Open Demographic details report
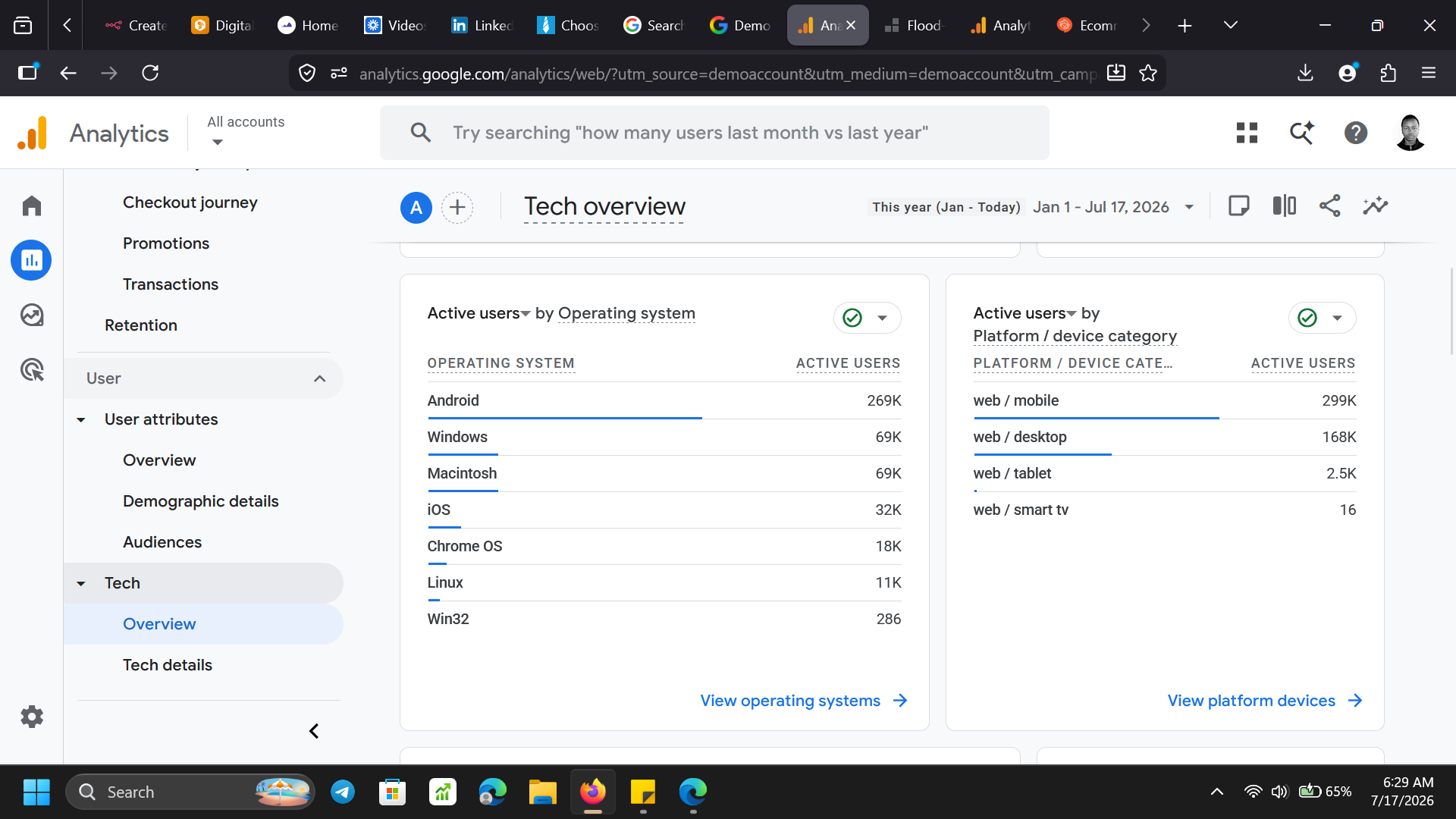This screenshot has width=1456, height=819. tap(201, 501)
